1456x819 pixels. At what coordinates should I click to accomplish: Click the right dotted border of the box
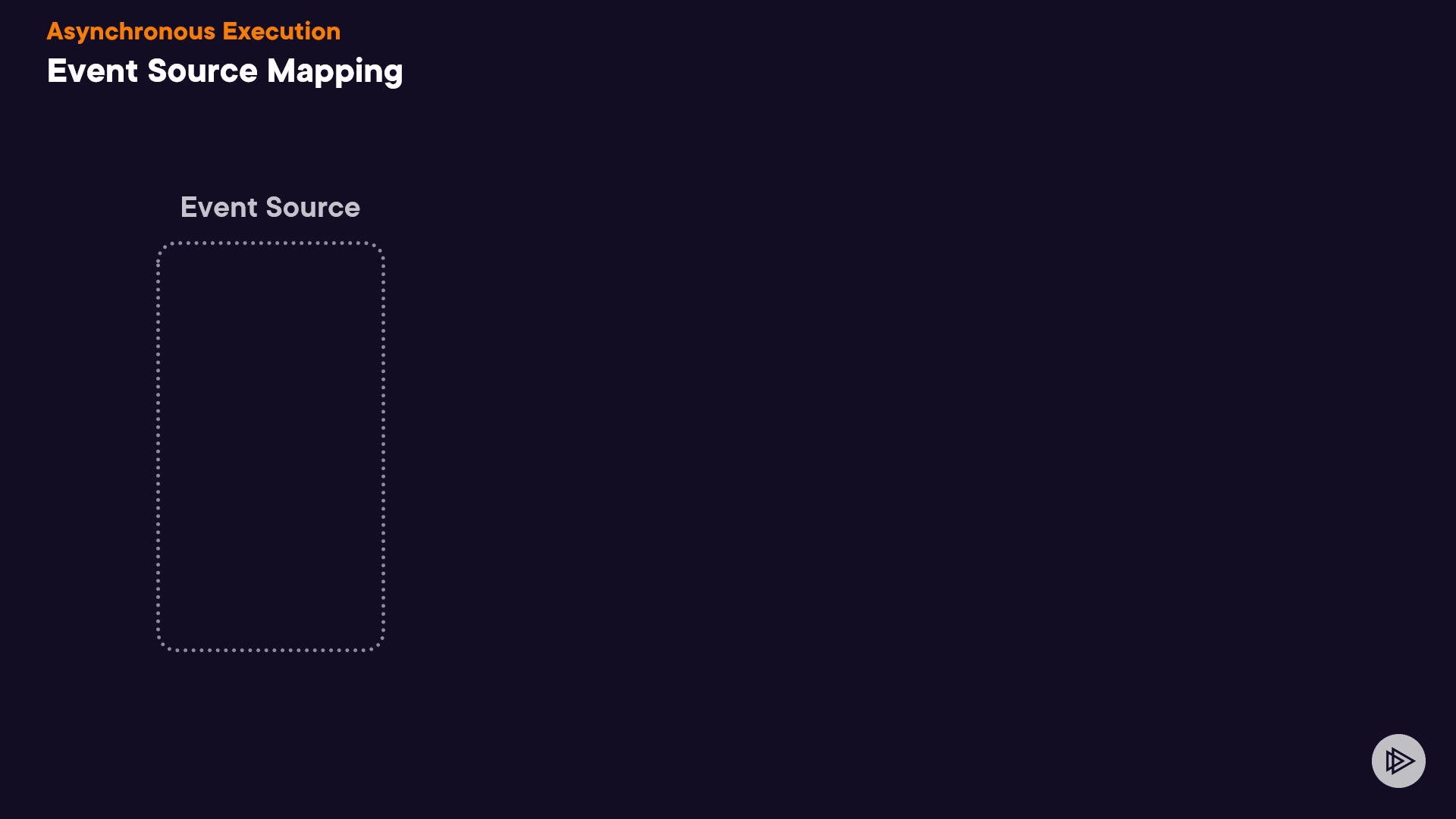[384, 446]
